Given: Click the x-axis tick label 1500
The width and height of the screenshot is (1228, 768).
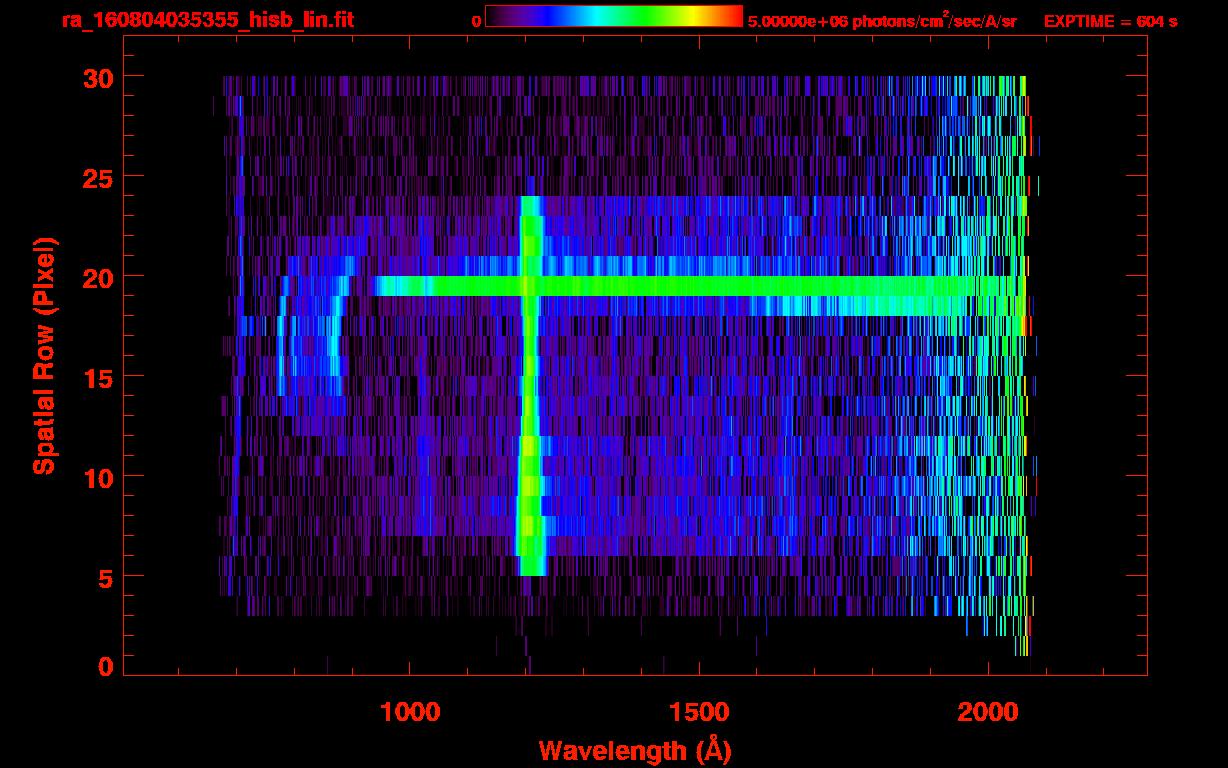Looking at the screenshot, I should [698, 712].
